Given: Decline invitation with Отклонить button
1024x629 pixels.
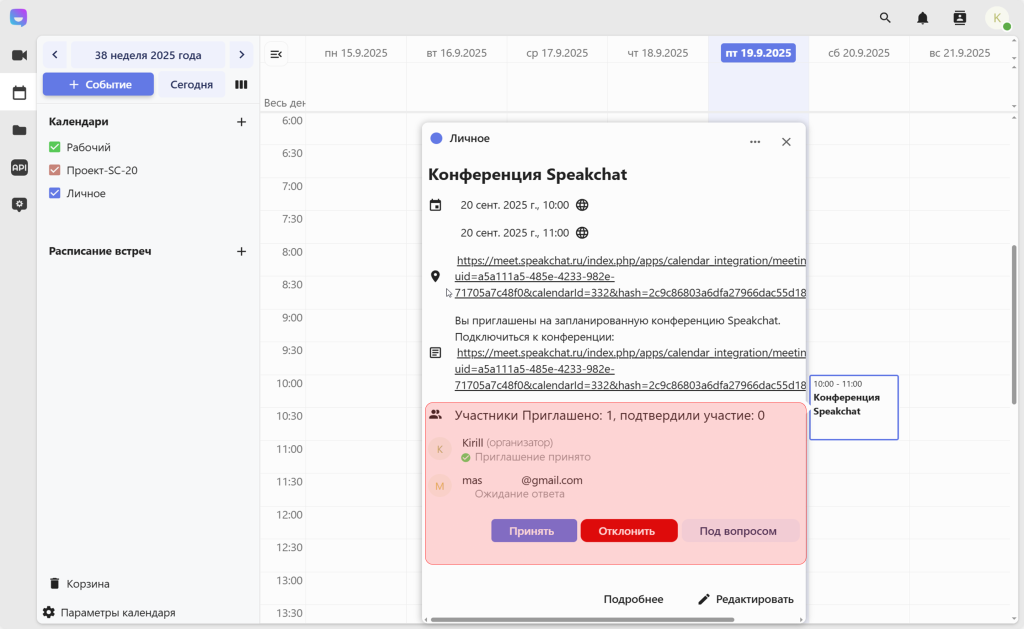Looking at the screenshot, I should (628, 531).
